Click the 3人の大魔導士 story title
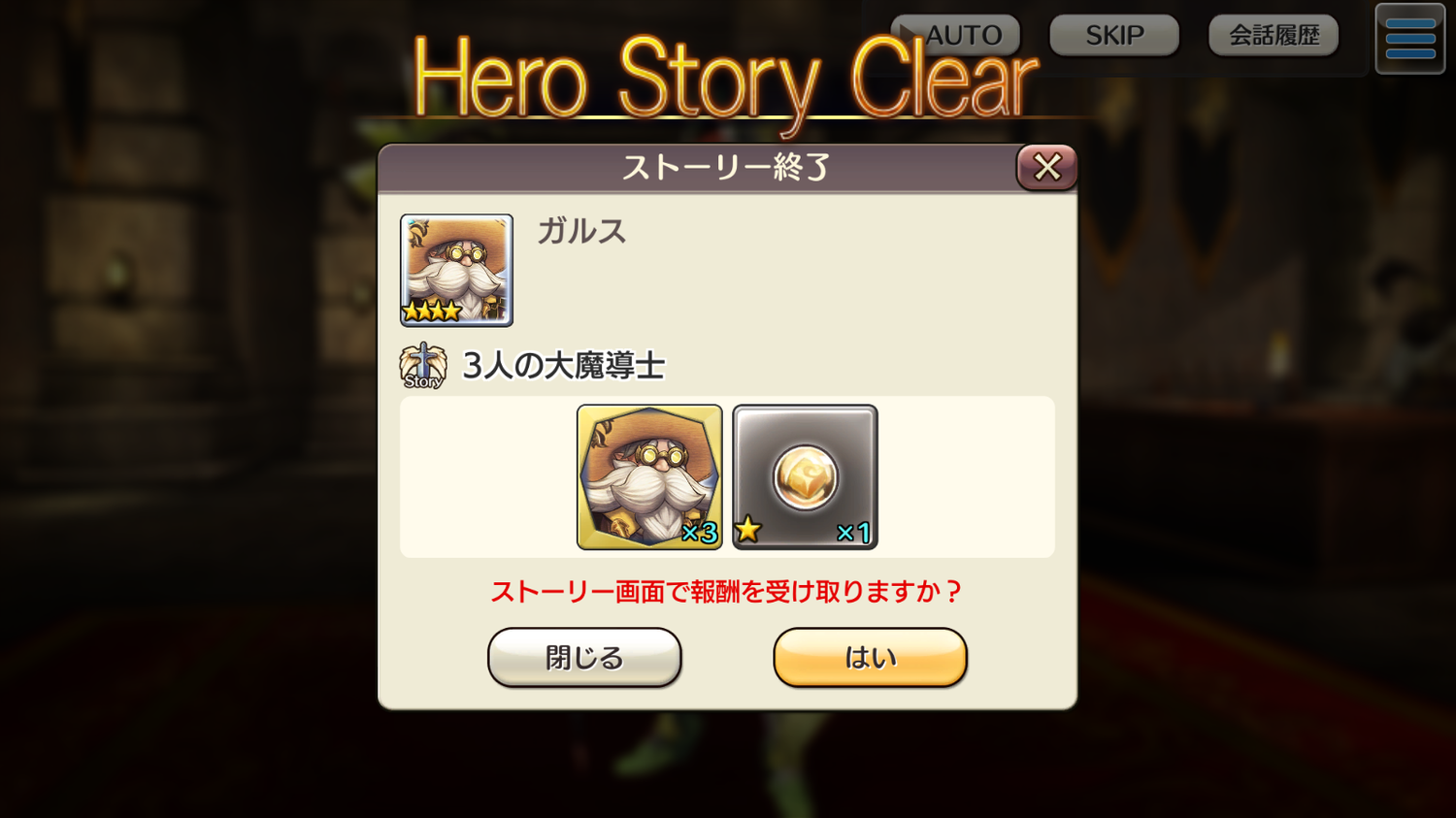1456x818 pixels. click(x=564, y=366)
